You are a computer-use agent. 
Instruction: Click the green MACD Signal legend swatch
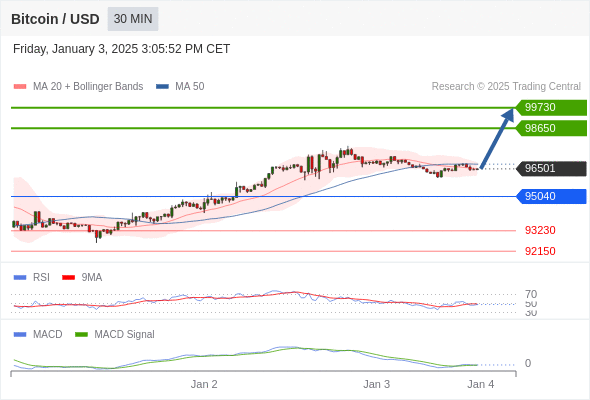point(82,335)
